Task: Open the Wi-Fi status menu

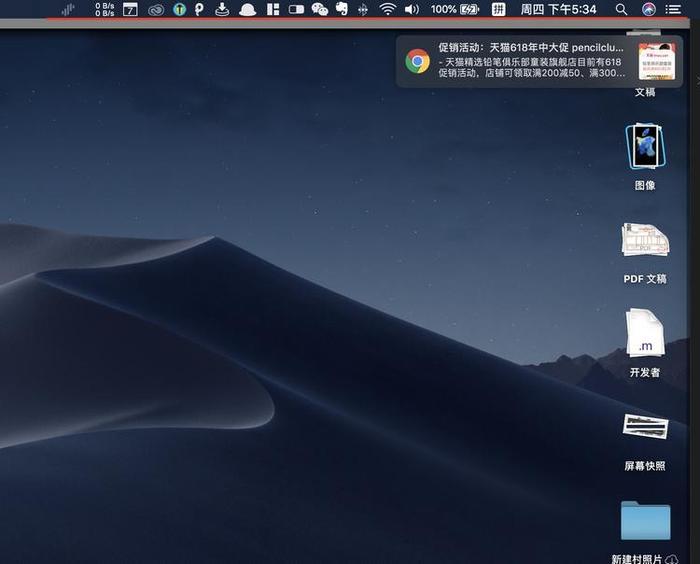Action: point(388,9)
